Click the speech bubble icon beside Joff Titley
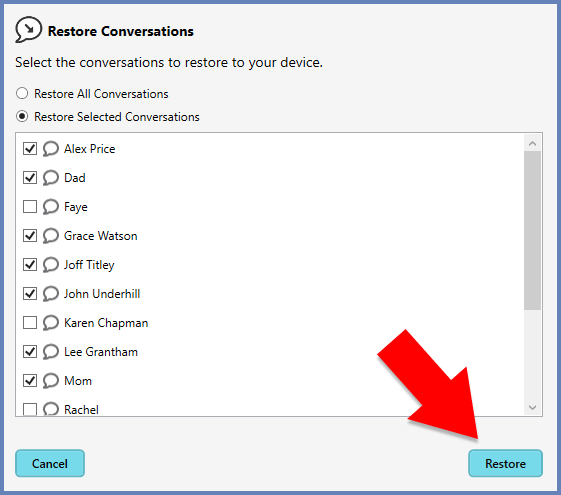Image resolution: width=561 pixels, height=495 pixels. (x=51, y=265)
